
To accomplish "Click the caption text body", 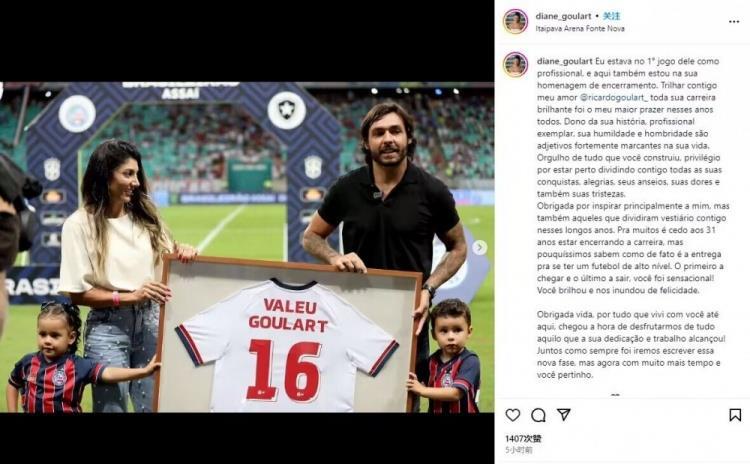I will tap(632, 218).
